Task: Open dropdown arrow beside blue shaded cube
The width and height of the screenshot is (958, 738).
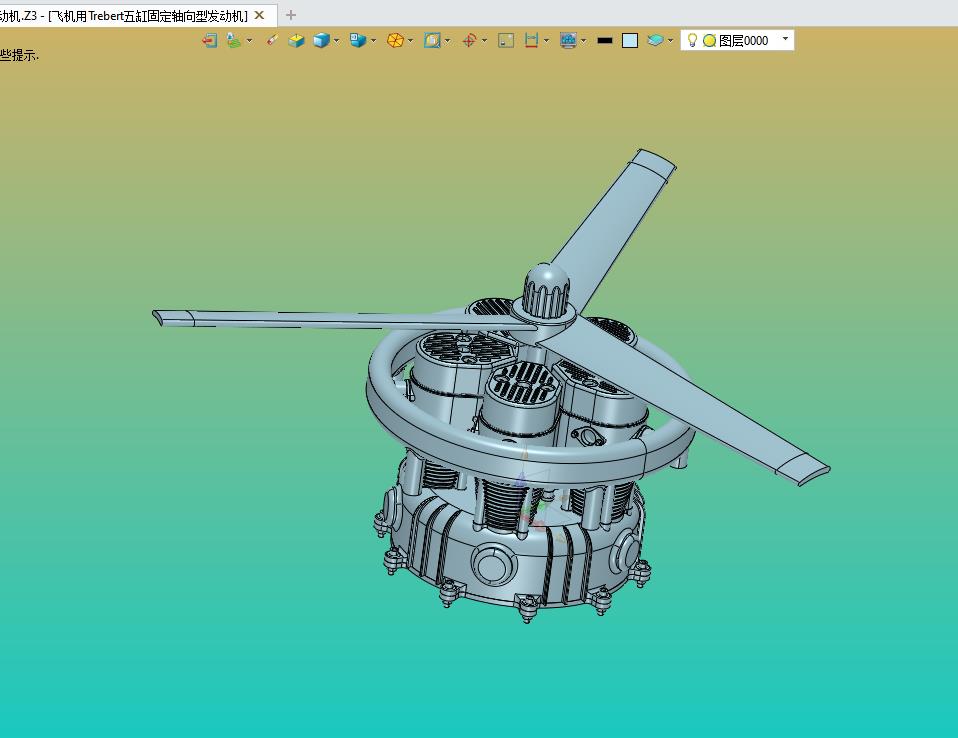Action: click(x=337, y=41)
